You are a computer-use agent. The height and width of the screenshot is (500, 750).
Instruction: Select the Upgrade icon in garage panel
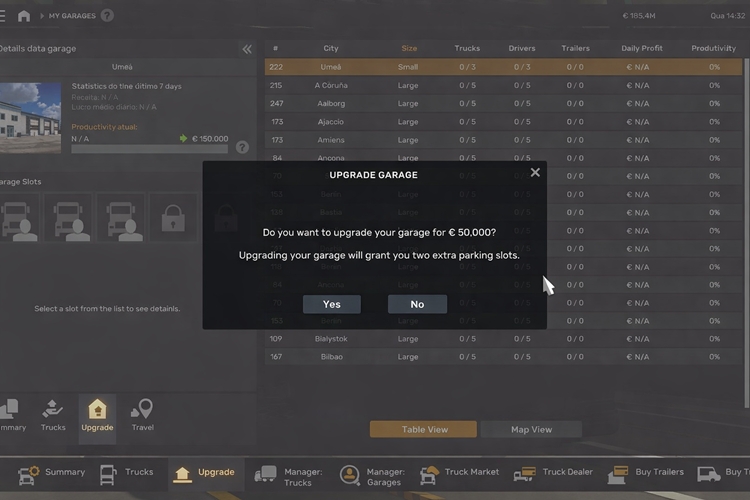(x=97, y=416)
